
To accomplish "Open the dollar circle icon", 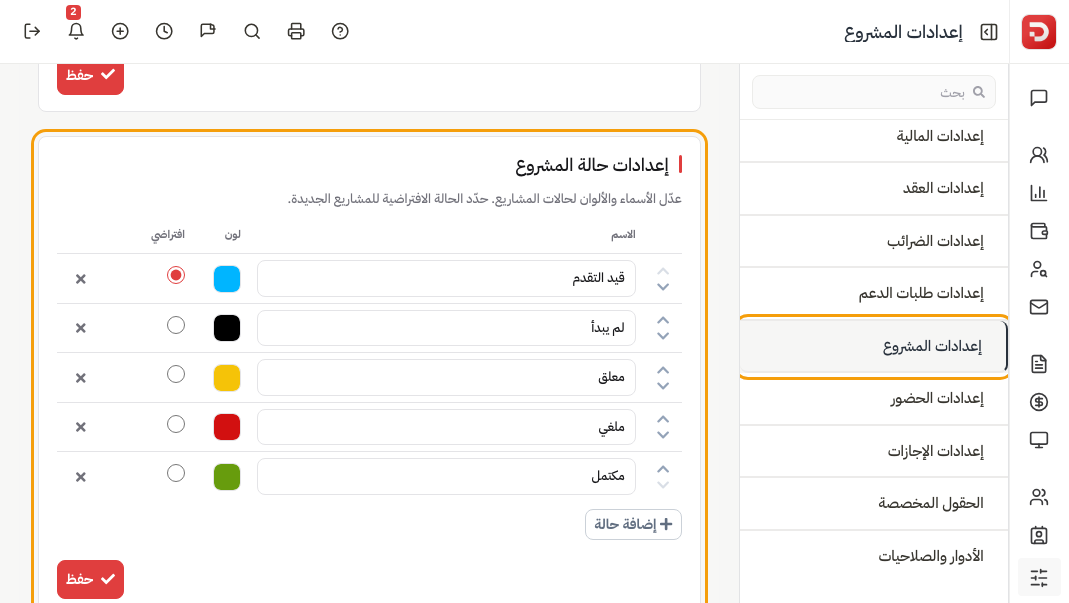I will [1039, 402].
